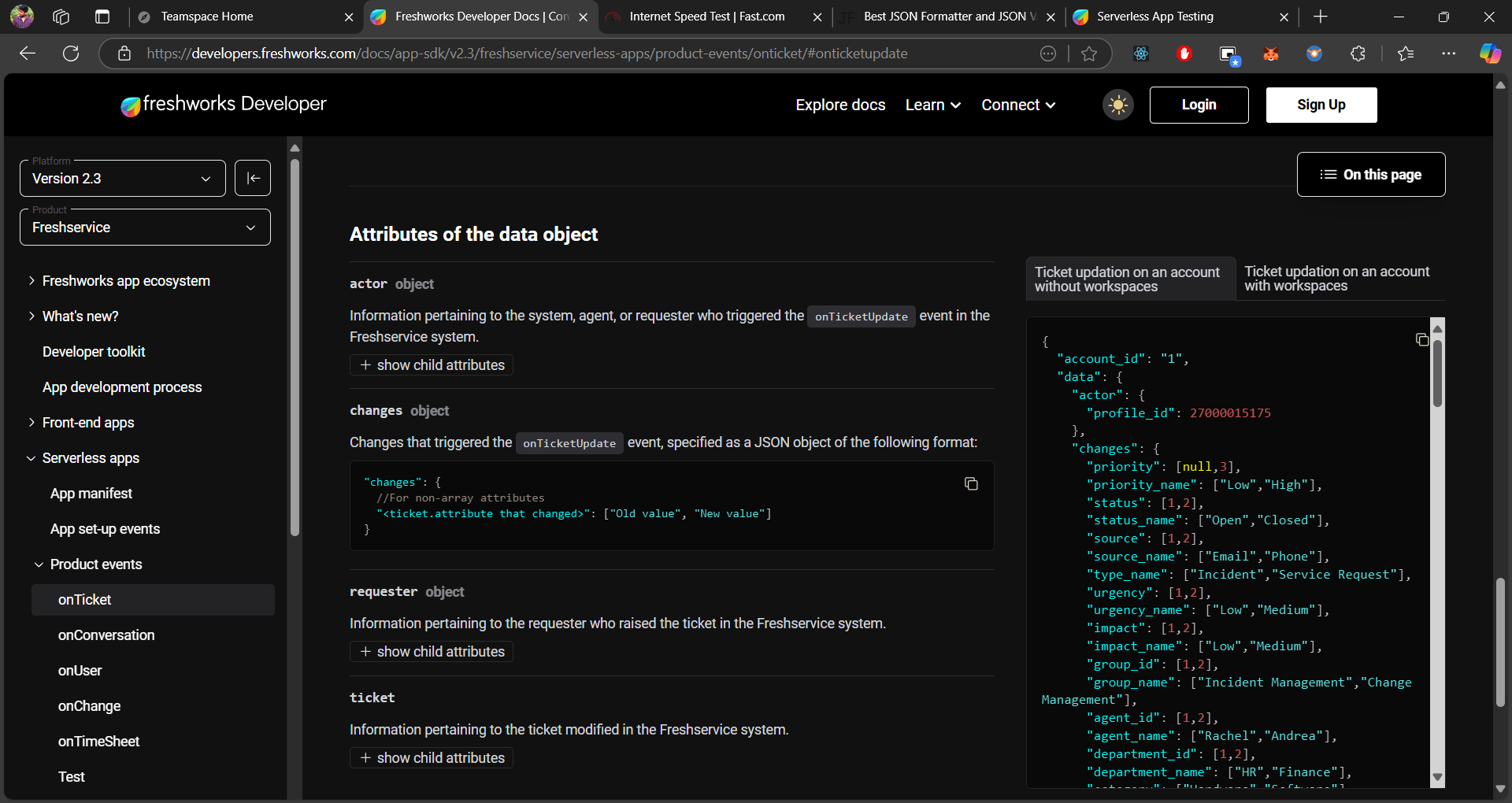Click the main page scrollbar thumb

pos(1500,642)
